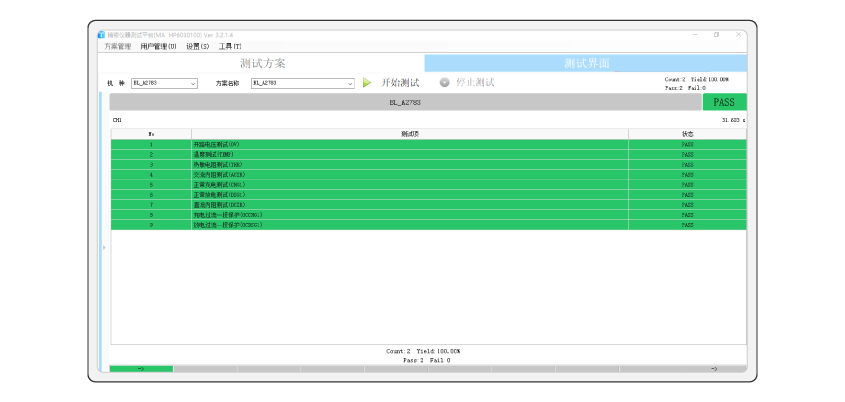
Task: Switch to the 测试界面 tab
Action: click(587, 63)
